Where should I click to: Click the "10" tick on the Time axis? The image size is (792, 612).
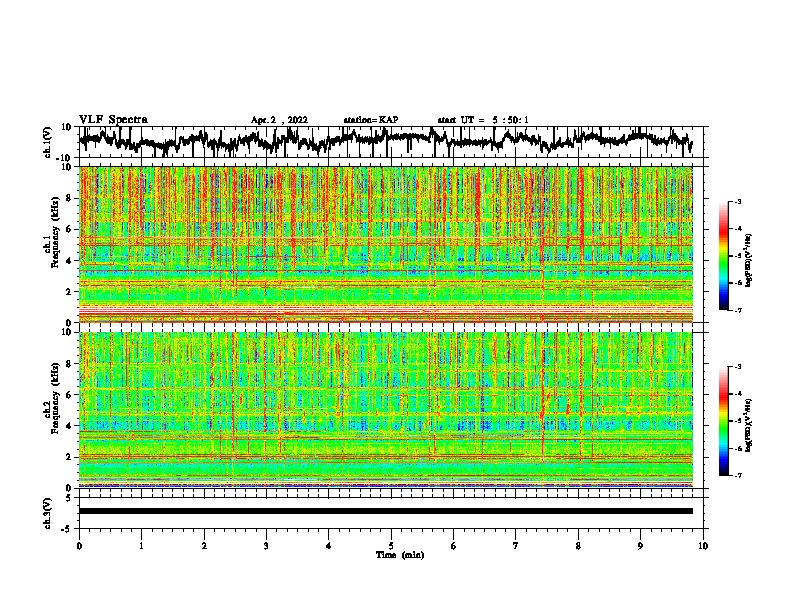pyautogui.click(x=703, y=546)
